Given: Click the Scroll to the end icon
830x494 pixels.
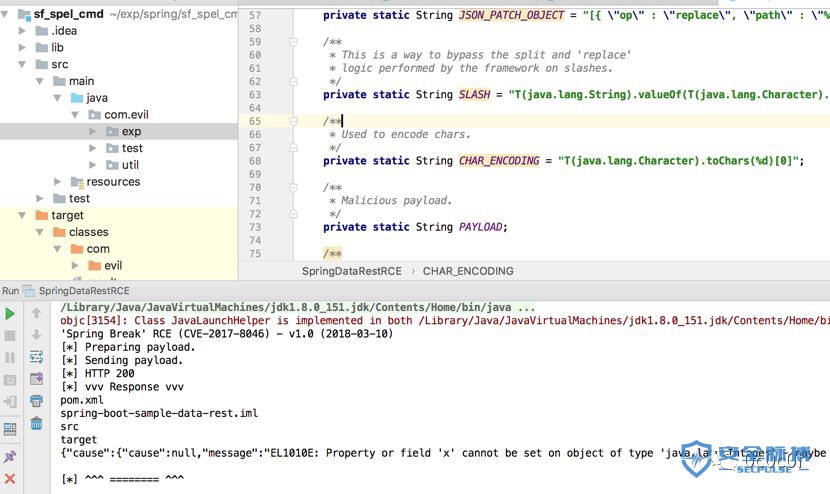Looking at the screenshot, I should pos(37,379).
